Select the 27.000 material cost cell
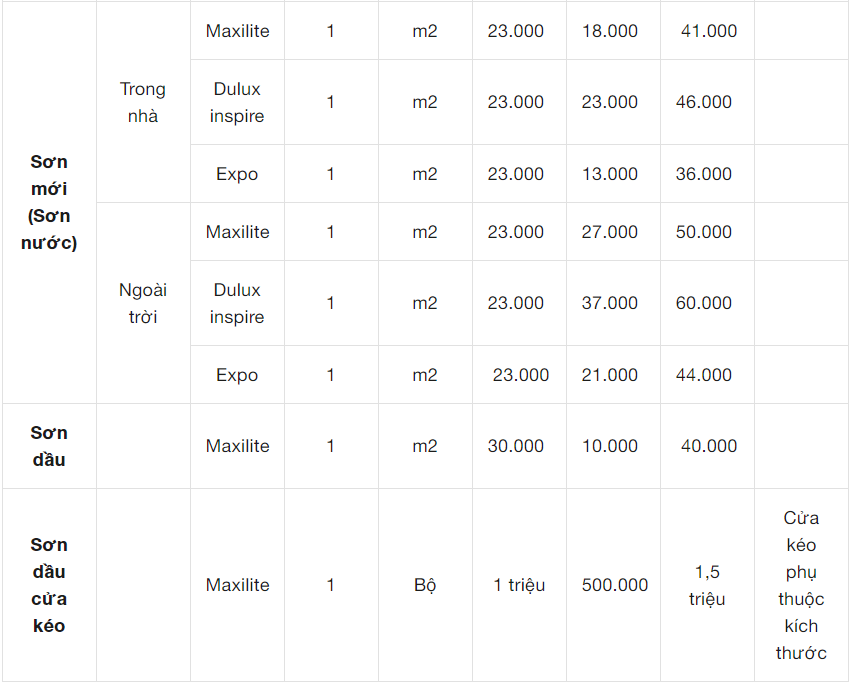The image size is (851, 683). [610, 232]
